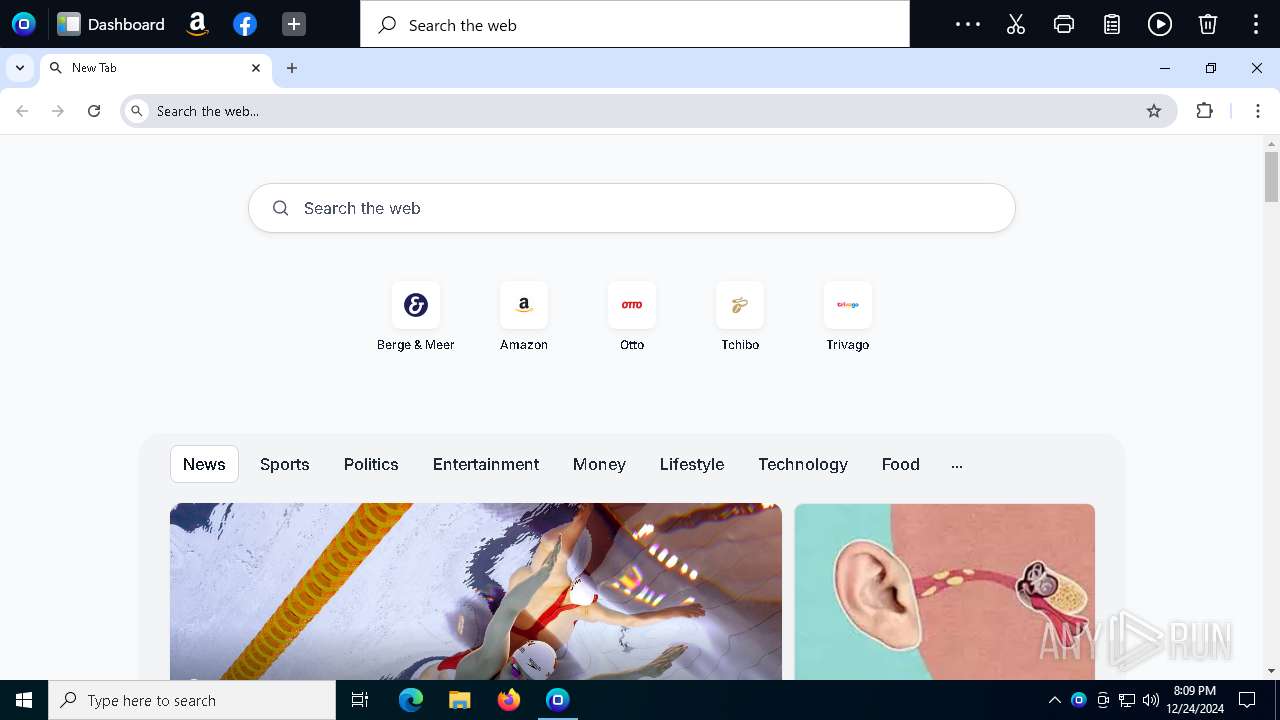Screen dimensions: 1280x720
Task: Open the Facebook shortcut in top bar
Action: click(245, 24)
